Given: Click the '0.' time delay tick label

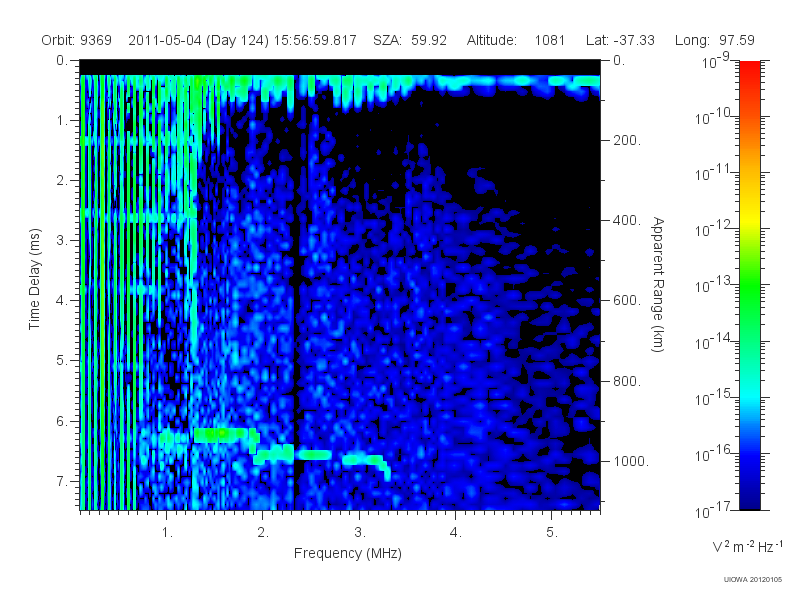Looking at the screenshot, I should click(x=62, y=60).
